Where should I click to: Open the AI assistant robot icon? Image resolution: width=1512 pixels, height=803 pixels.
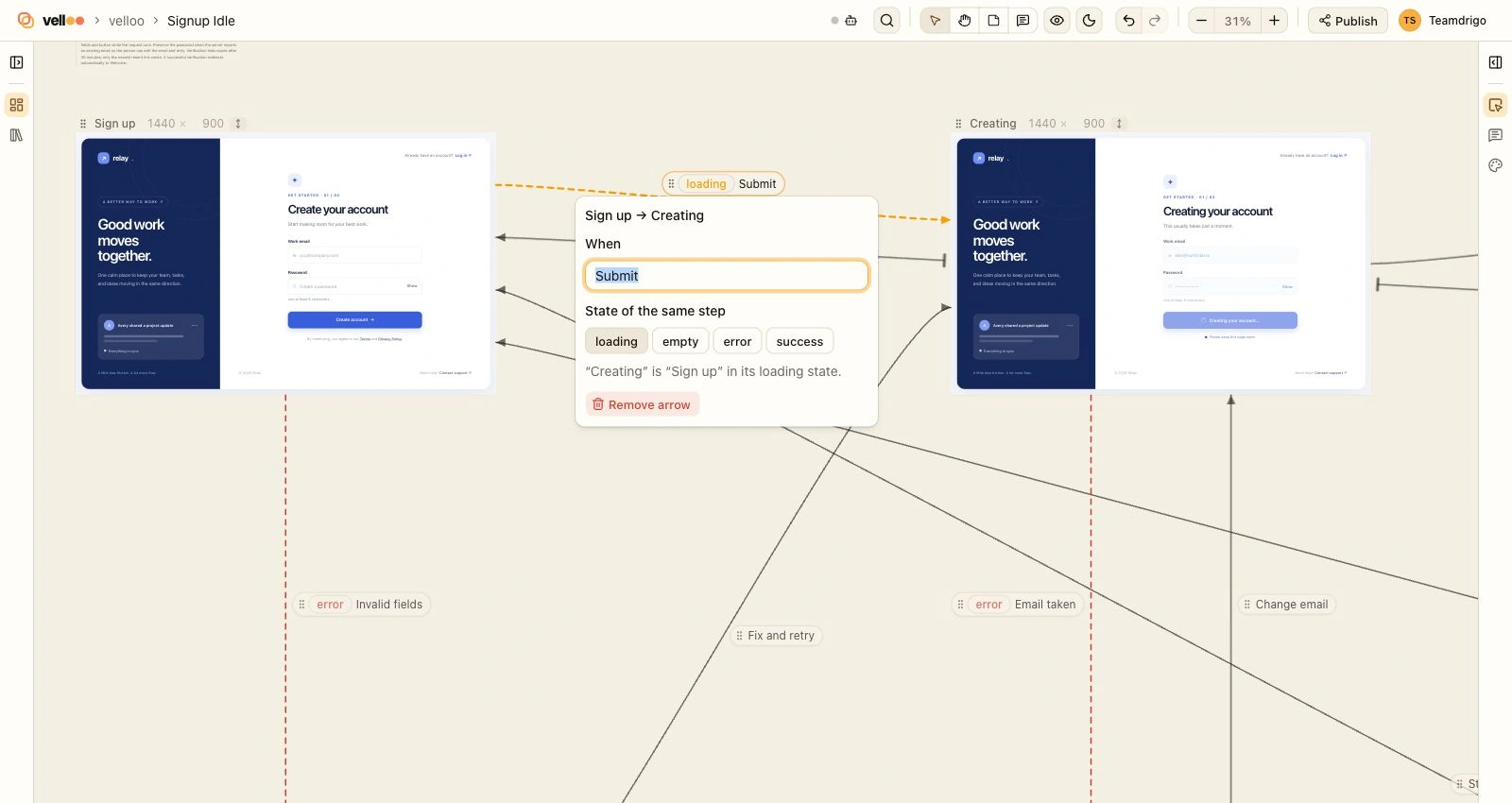pos(850,20)
